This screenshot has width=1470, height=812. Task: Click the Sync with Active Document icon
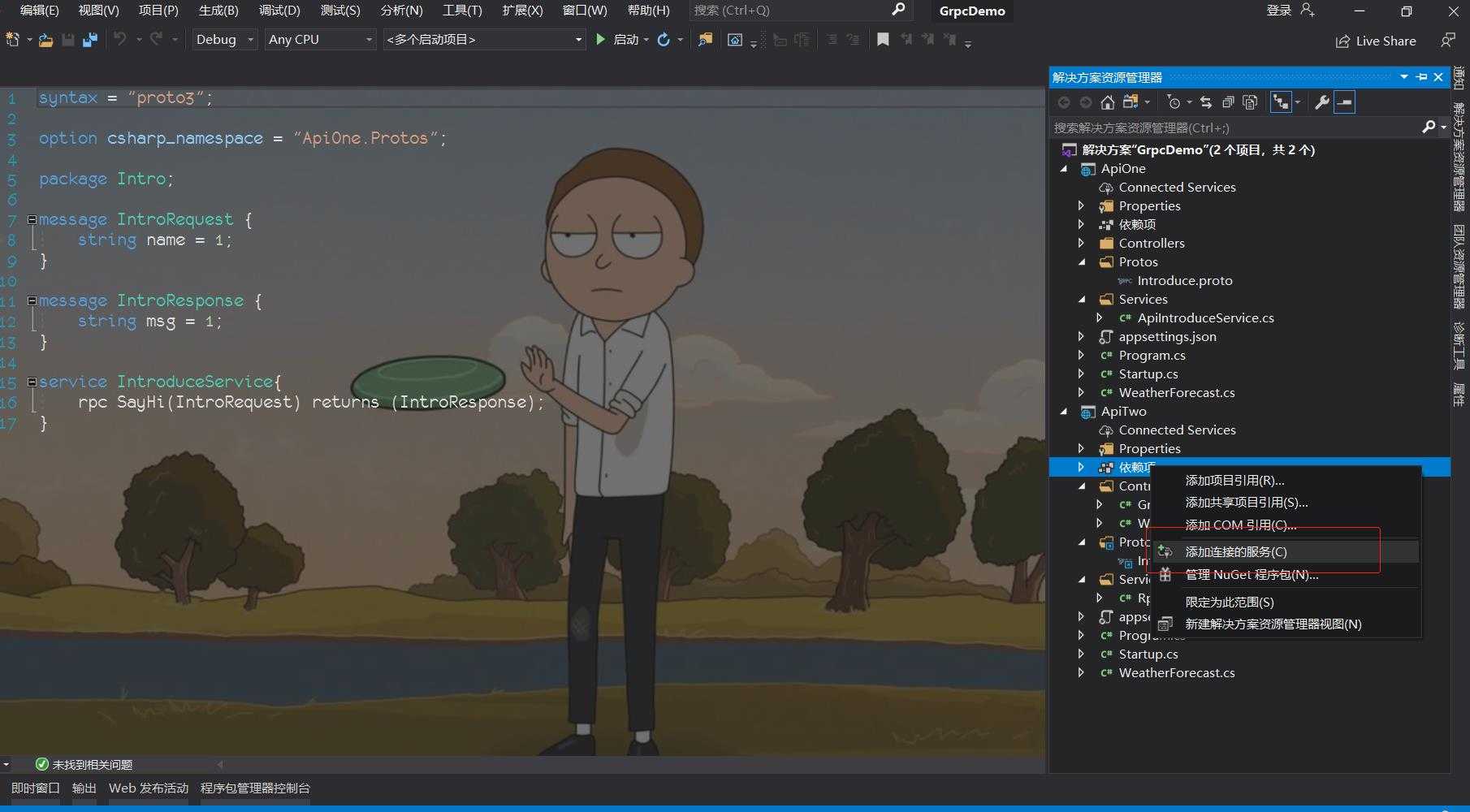(x=1206, y=102)
